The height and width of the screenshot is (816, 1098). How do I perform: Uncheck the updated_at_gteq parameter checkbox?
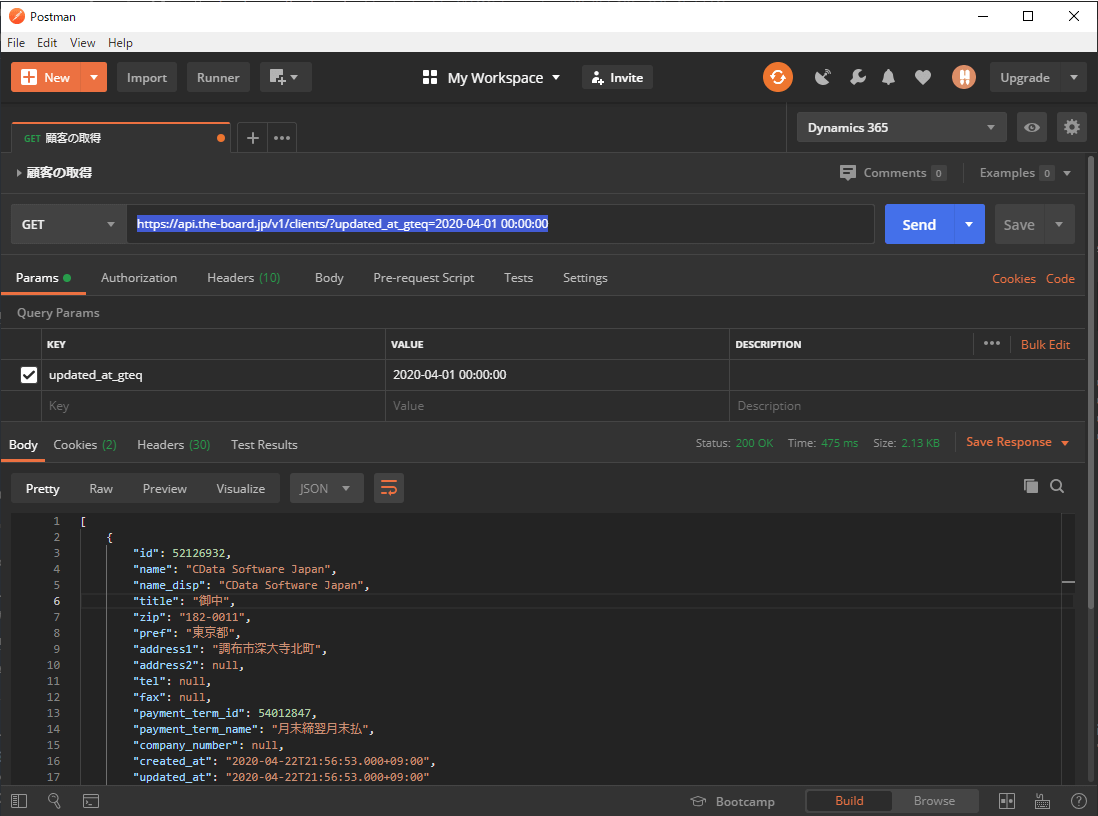pos(29,375)
